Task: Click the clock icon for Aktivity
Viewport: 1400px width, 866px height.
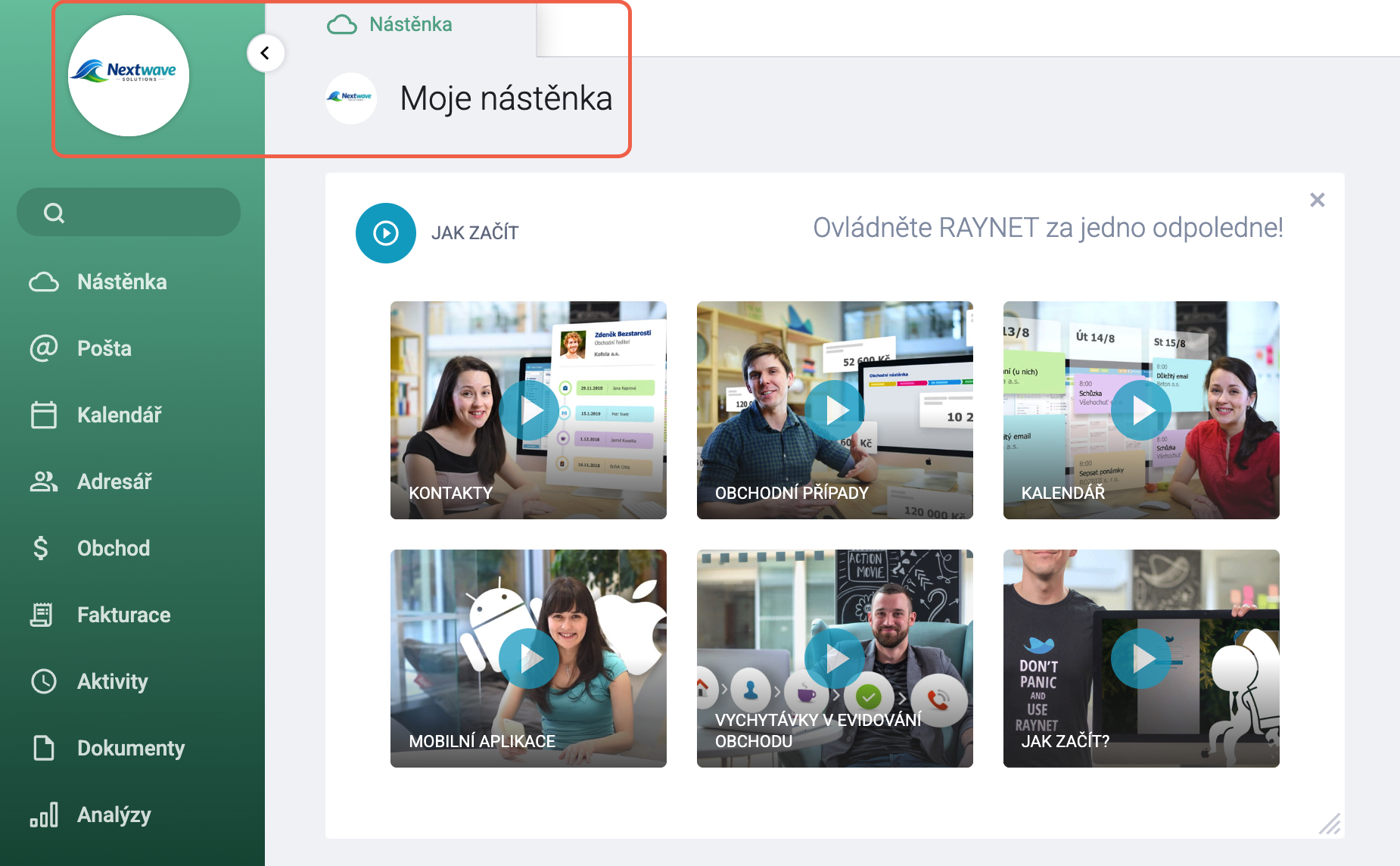Action: pos(44,681)
